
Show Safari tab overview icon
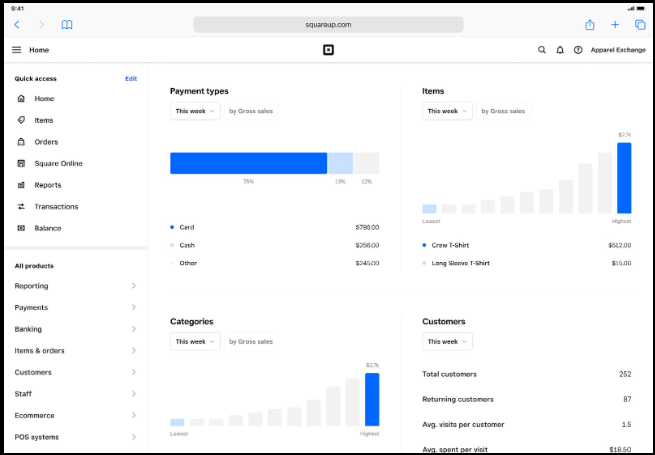(640, 25)
